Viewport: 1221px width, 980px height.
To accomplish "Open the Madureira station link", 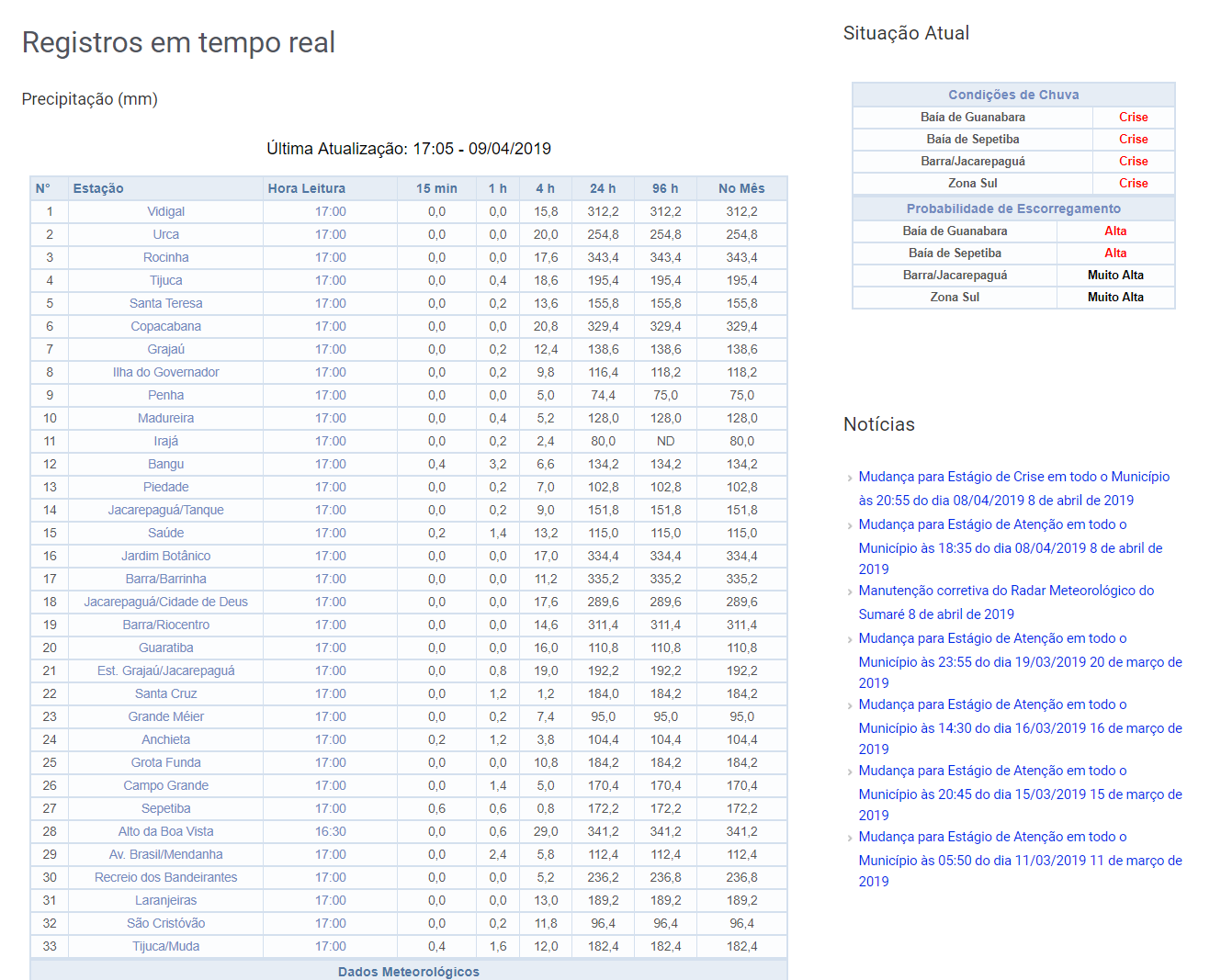I will [165, 418].
